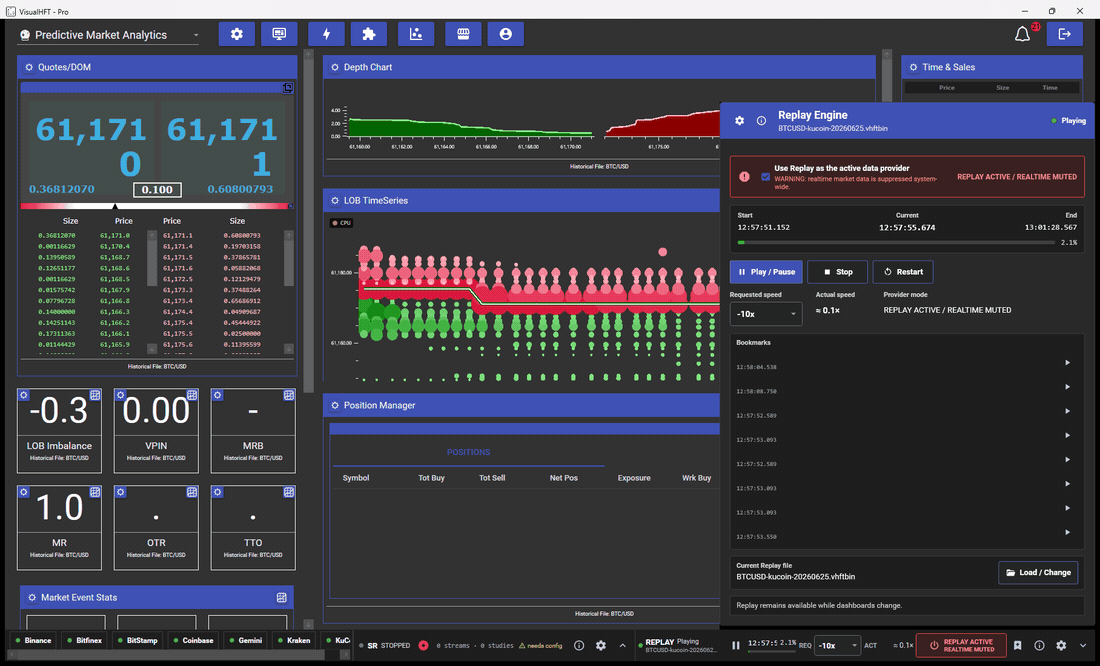Viewport: 1100px width, 666px height.
Task: Open Position Manager settings gear
Action: tap(335, 406)
